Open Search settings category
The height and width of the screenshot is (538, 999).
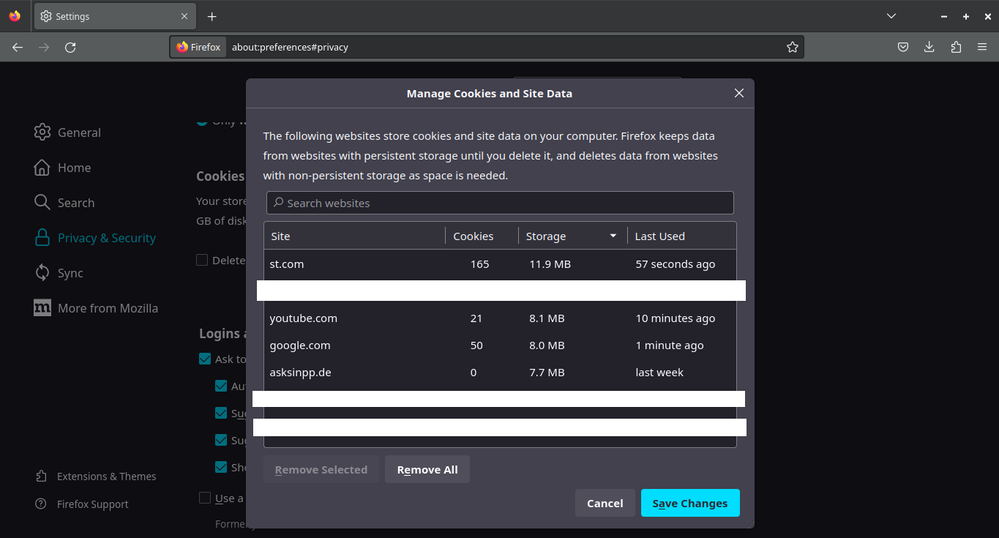point(64,203)
